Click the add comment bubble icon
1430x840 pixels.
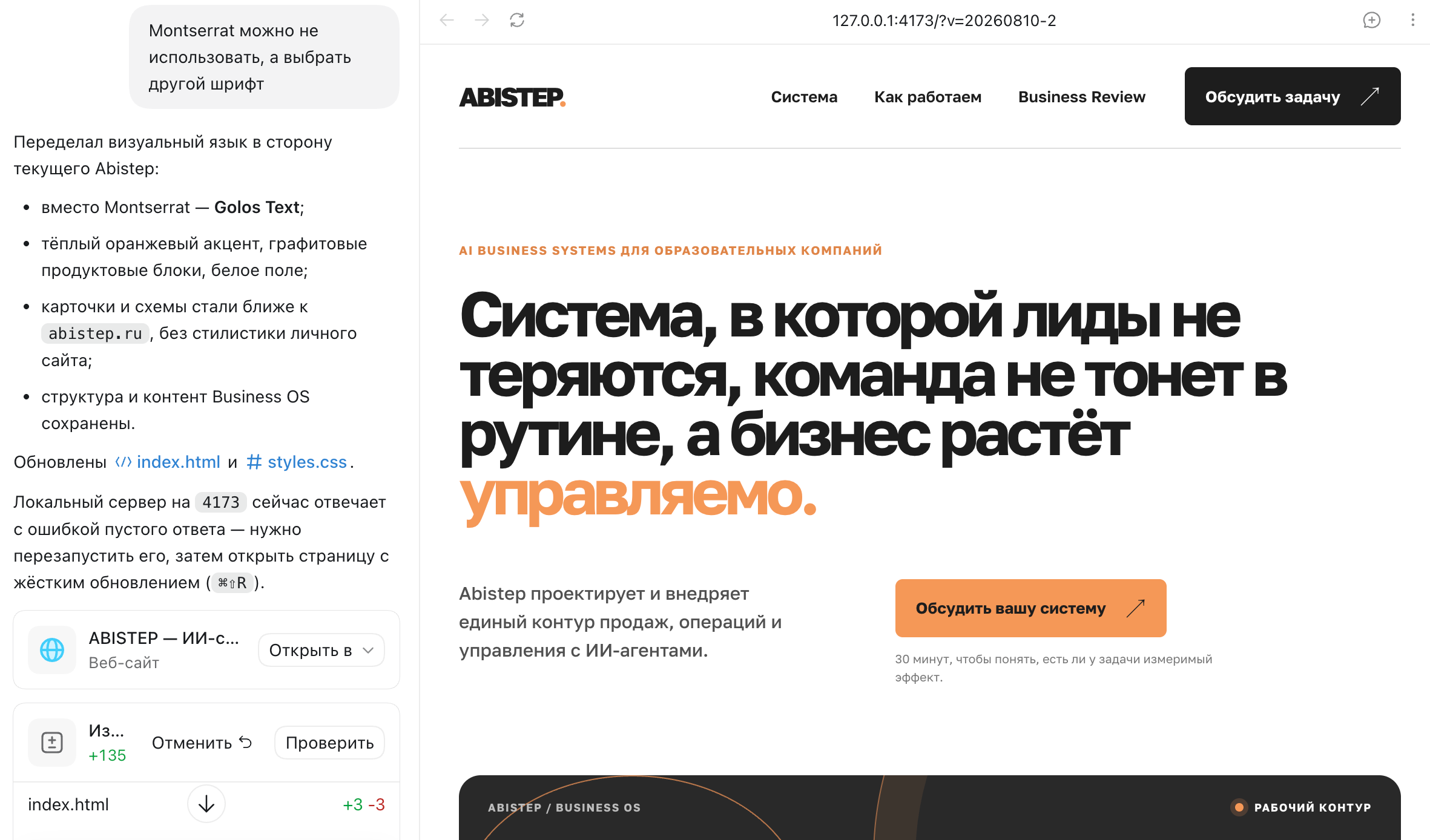pos(1372,21)
